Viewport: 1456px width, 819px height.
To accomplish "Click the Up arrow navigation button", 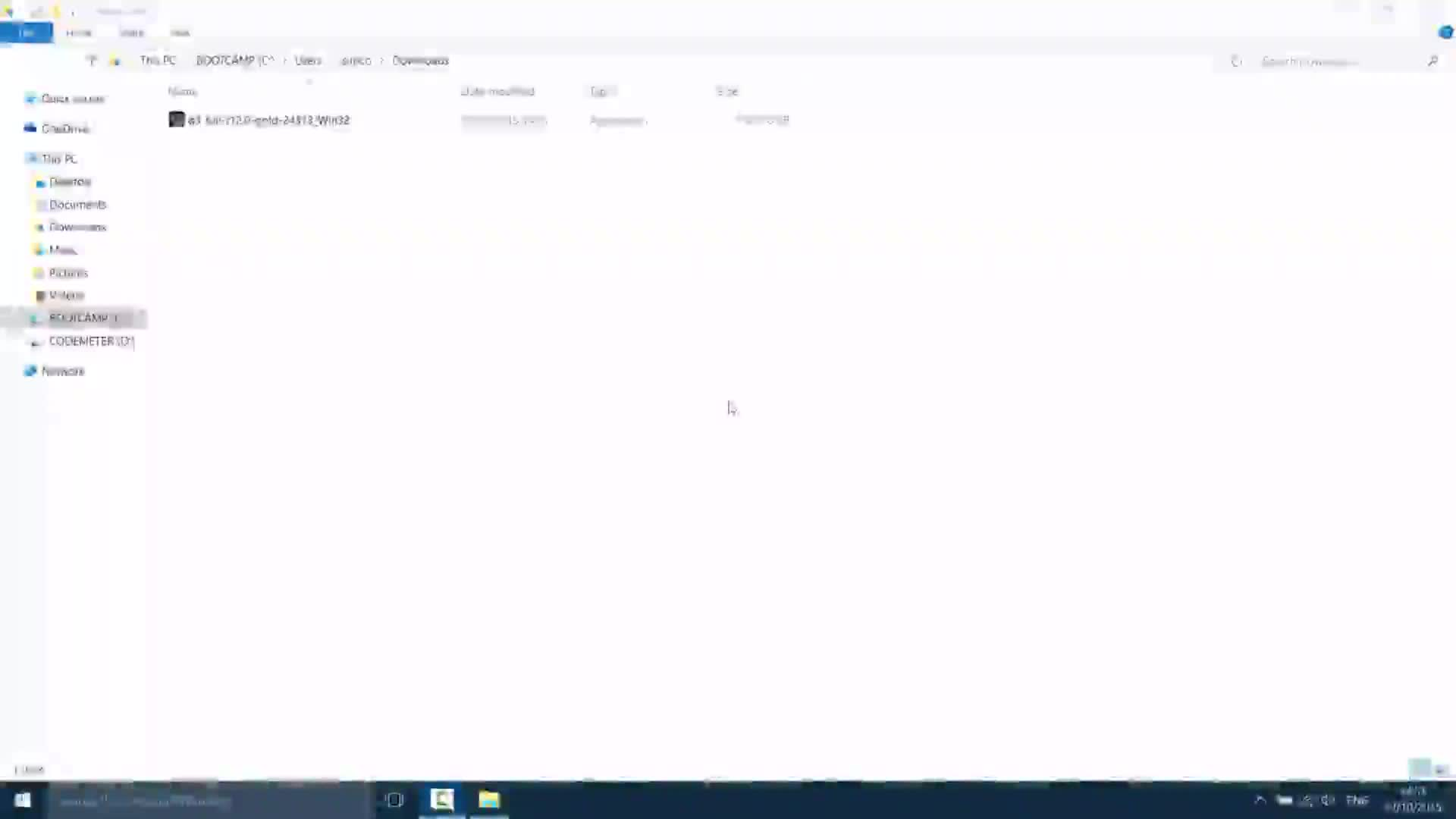I will 92,61.
